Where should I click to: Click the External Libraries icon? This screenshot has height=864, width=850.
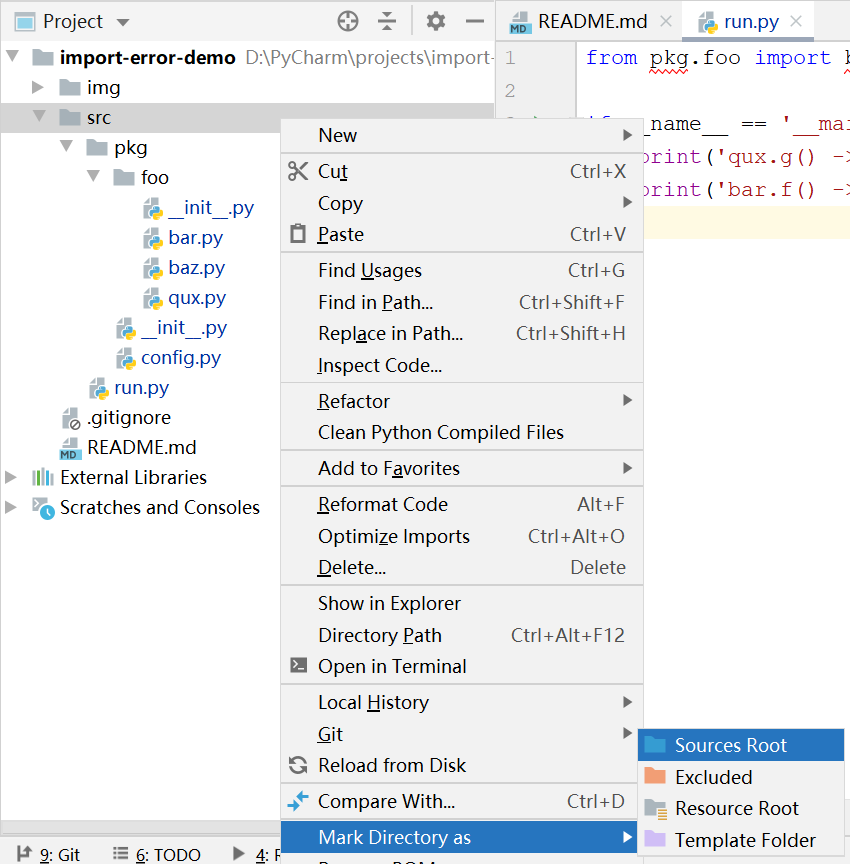(x=42, y=477)
